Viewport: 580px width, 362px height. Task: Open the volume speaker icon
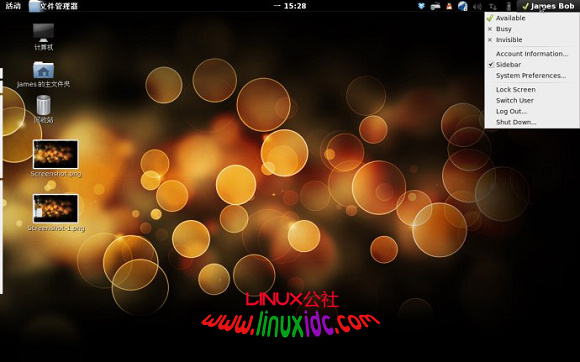pos(478,6)
